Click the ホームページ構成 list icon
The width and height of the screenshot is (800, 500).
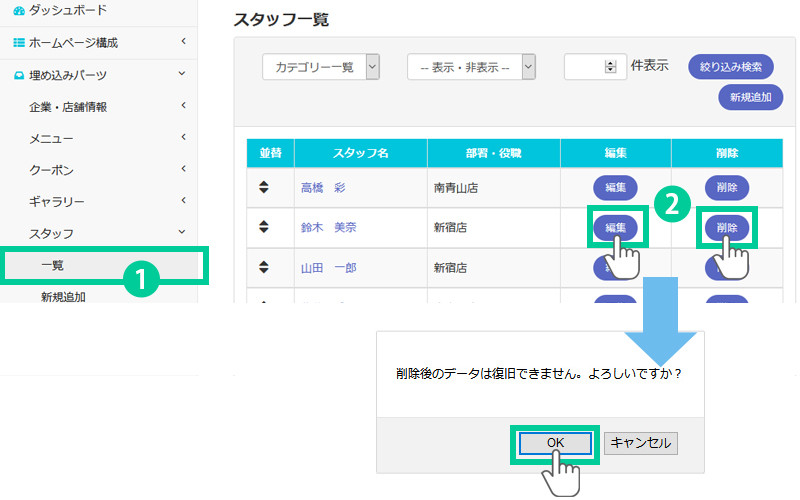point(19,42)
